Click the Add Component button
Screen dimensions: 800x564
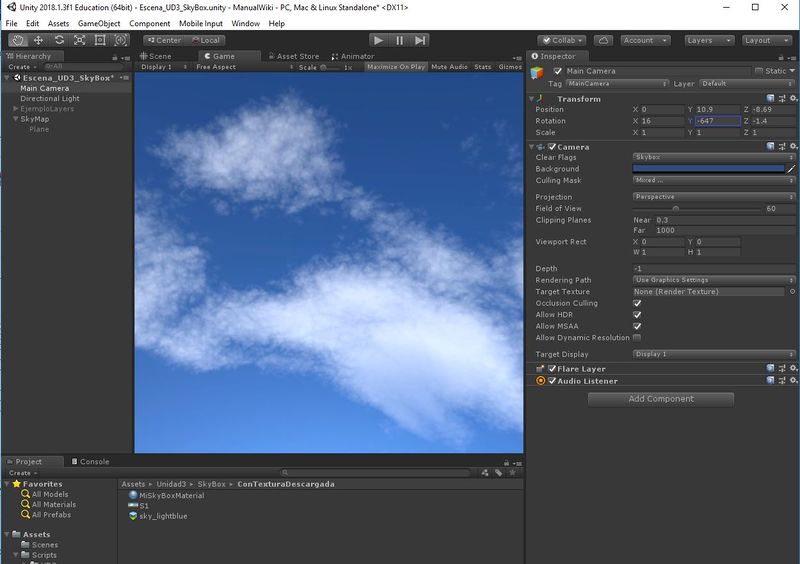tap(661, 399)
